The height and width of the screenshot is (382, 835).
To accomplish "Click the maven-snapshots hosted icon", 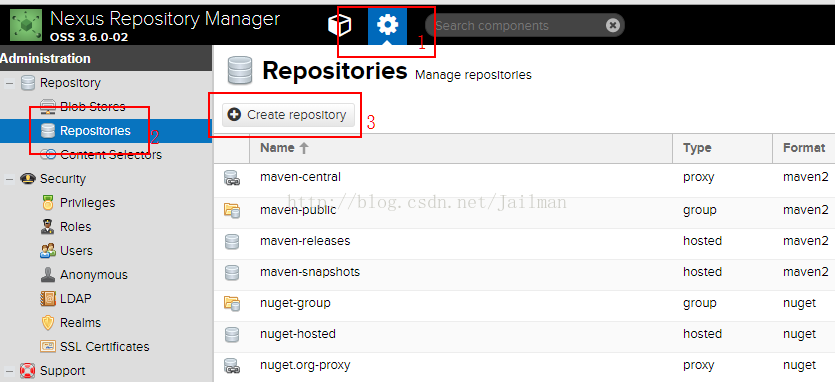I will click(x=232, y=273).
